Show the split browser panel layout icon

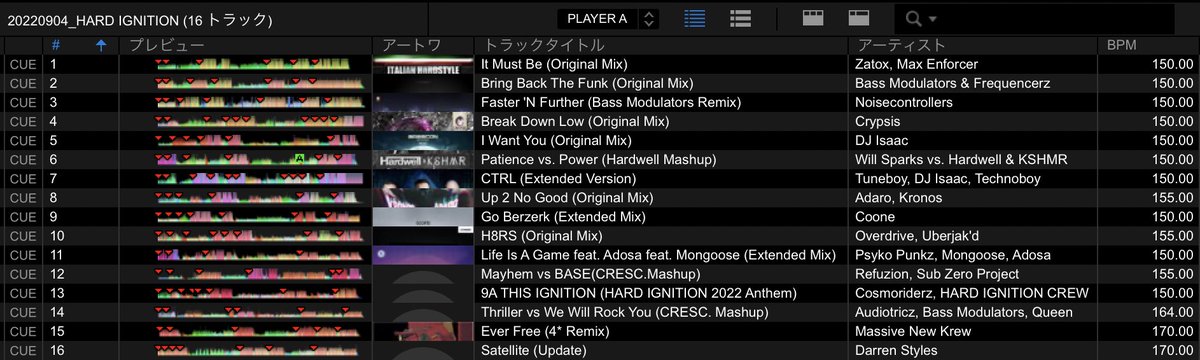(x=813, y=18)
